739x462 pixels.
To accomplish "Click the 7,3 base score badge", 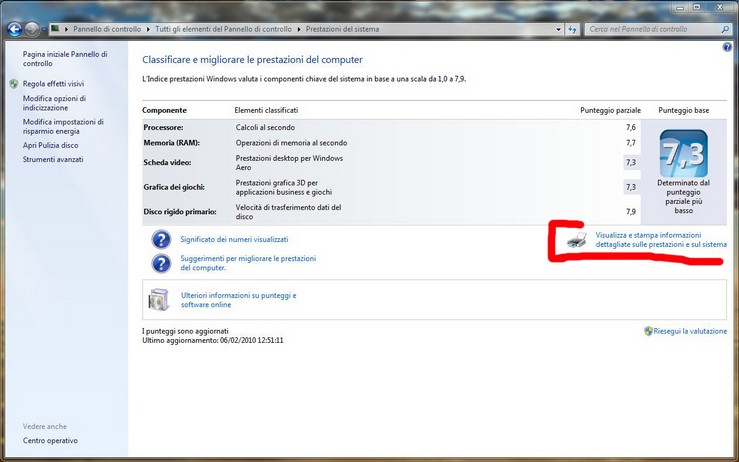I will 683,154.
